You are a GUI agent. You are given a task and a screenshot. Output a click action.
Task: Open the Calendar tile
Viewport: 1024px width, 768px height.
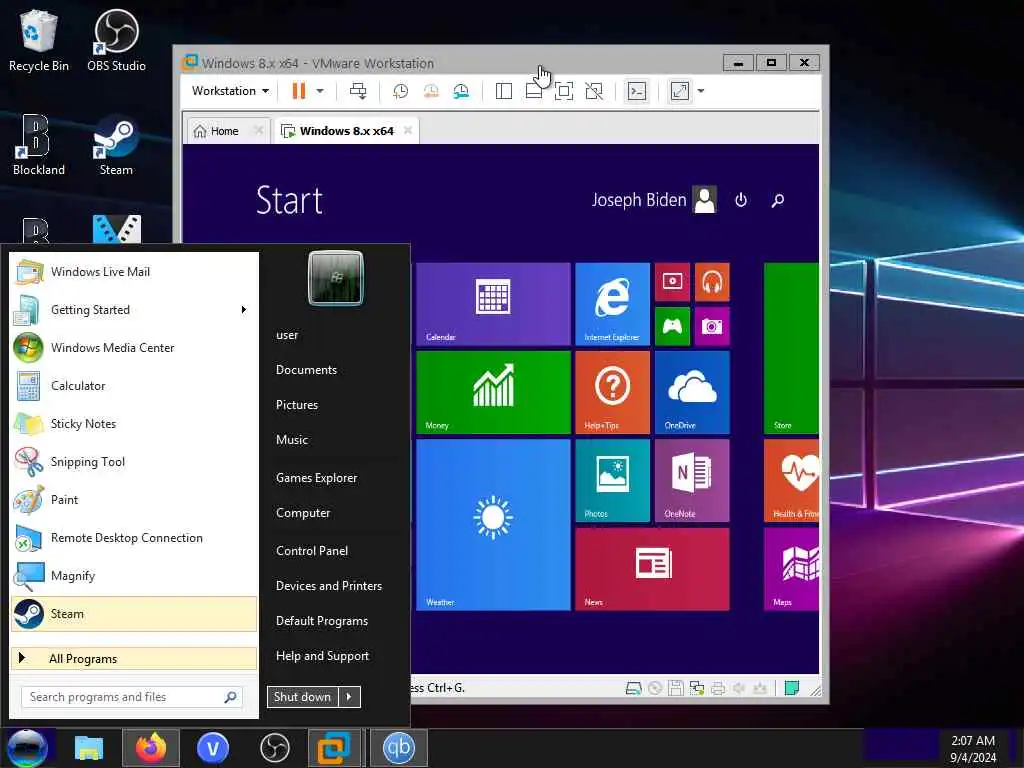click(x=493, y=304)
